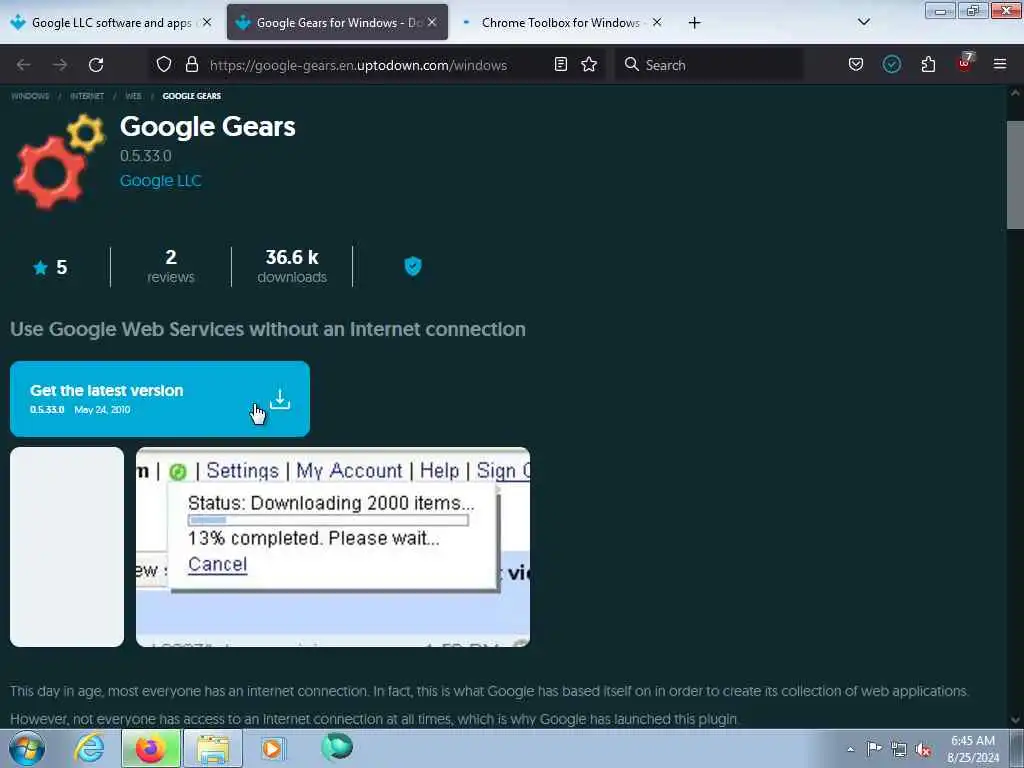Click the blue checkmark extension icon

891,65
